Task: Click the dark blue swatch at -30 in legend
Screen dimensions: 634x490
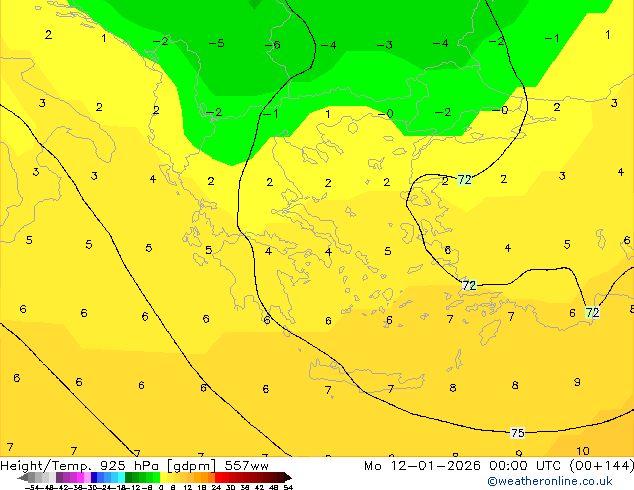Action: 94,477
